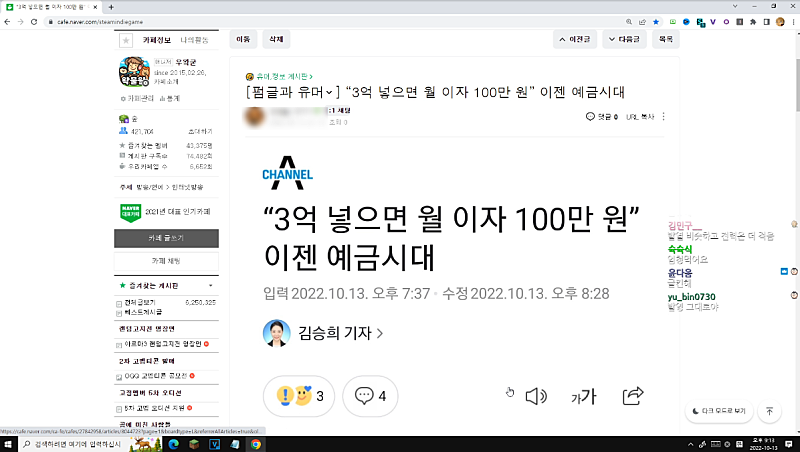The image size is (800, 452).
Task: Click the Channel A logo
Action: coord(287,173)
